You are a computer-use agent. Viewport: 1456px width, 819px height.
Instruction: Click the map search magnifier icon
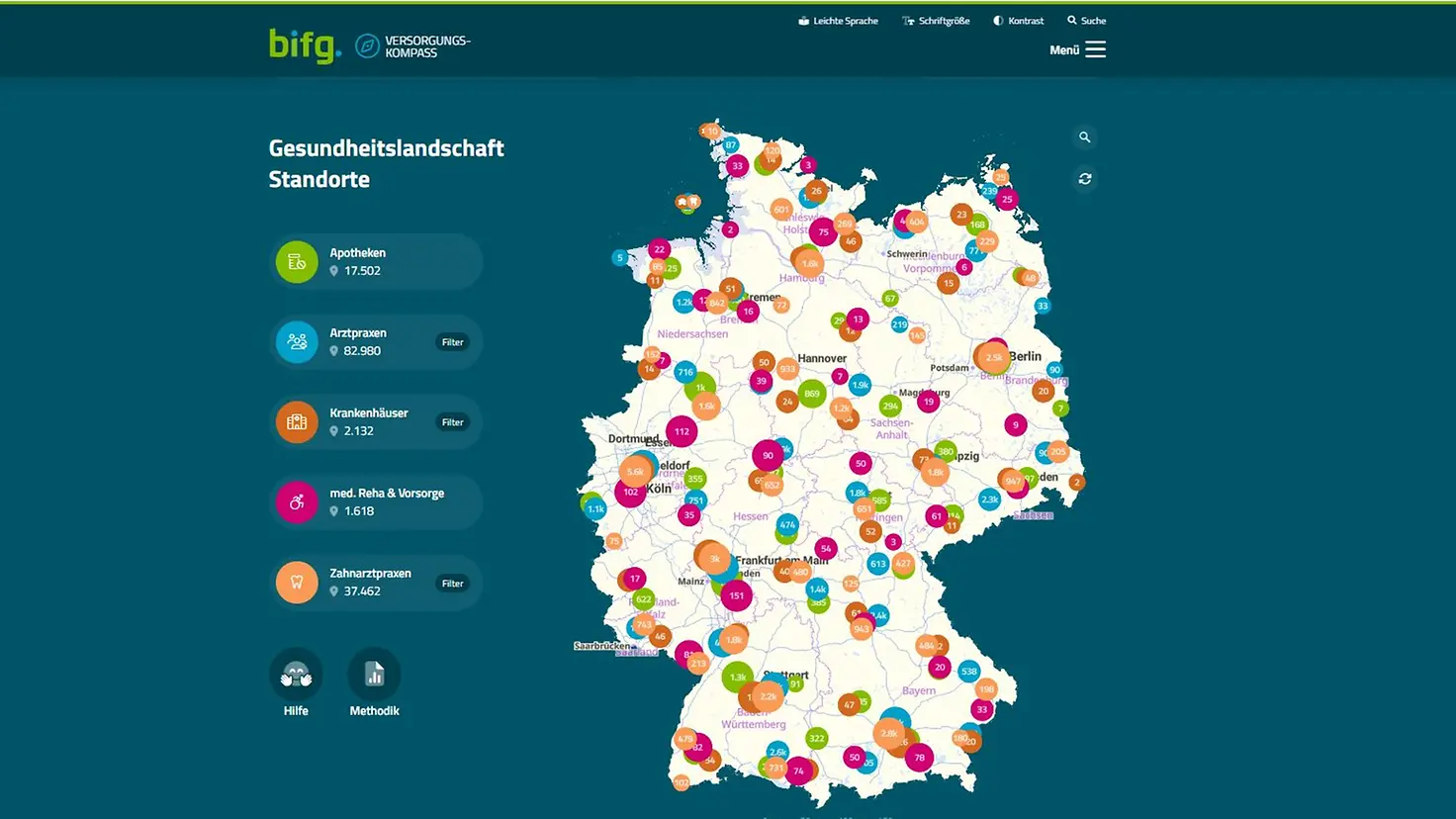[x=1085, y=137]
